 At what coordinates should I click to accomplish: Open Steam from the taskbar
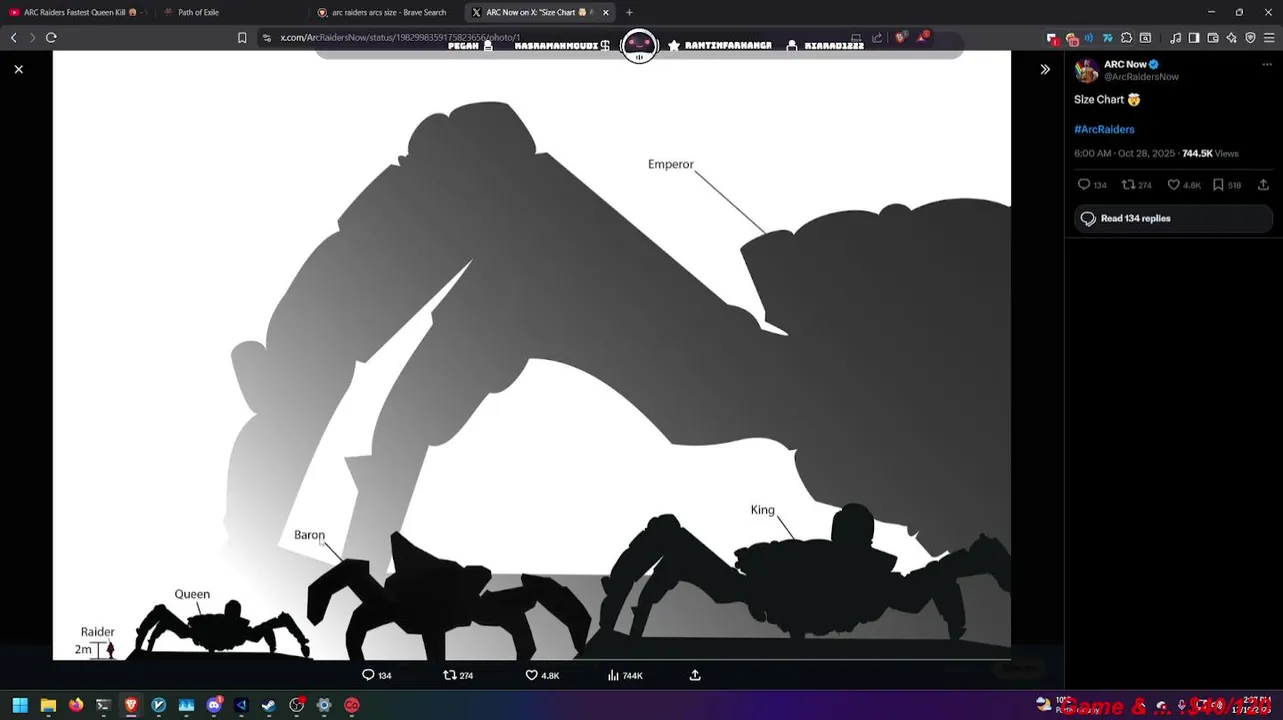(269, 705)
